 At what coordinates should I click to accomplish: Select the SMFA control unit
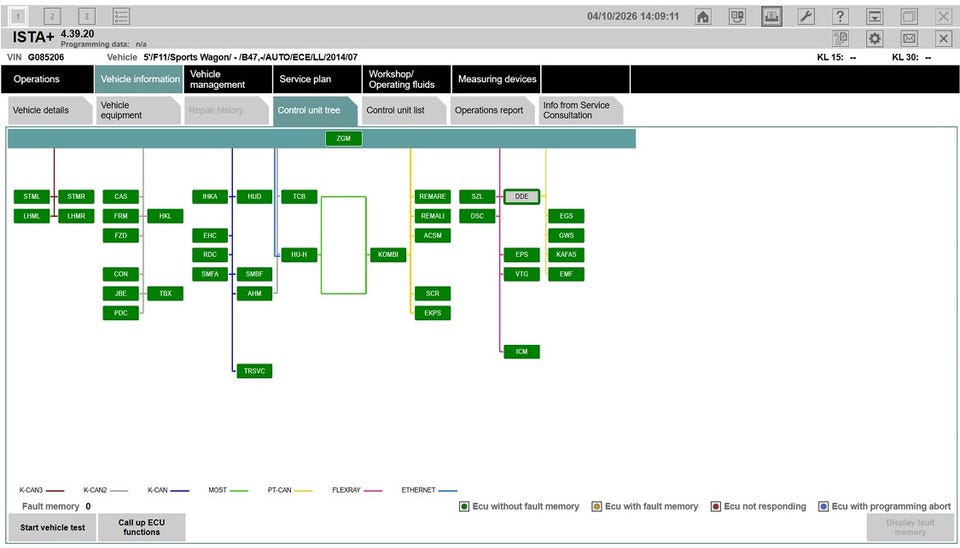(210, 274)
